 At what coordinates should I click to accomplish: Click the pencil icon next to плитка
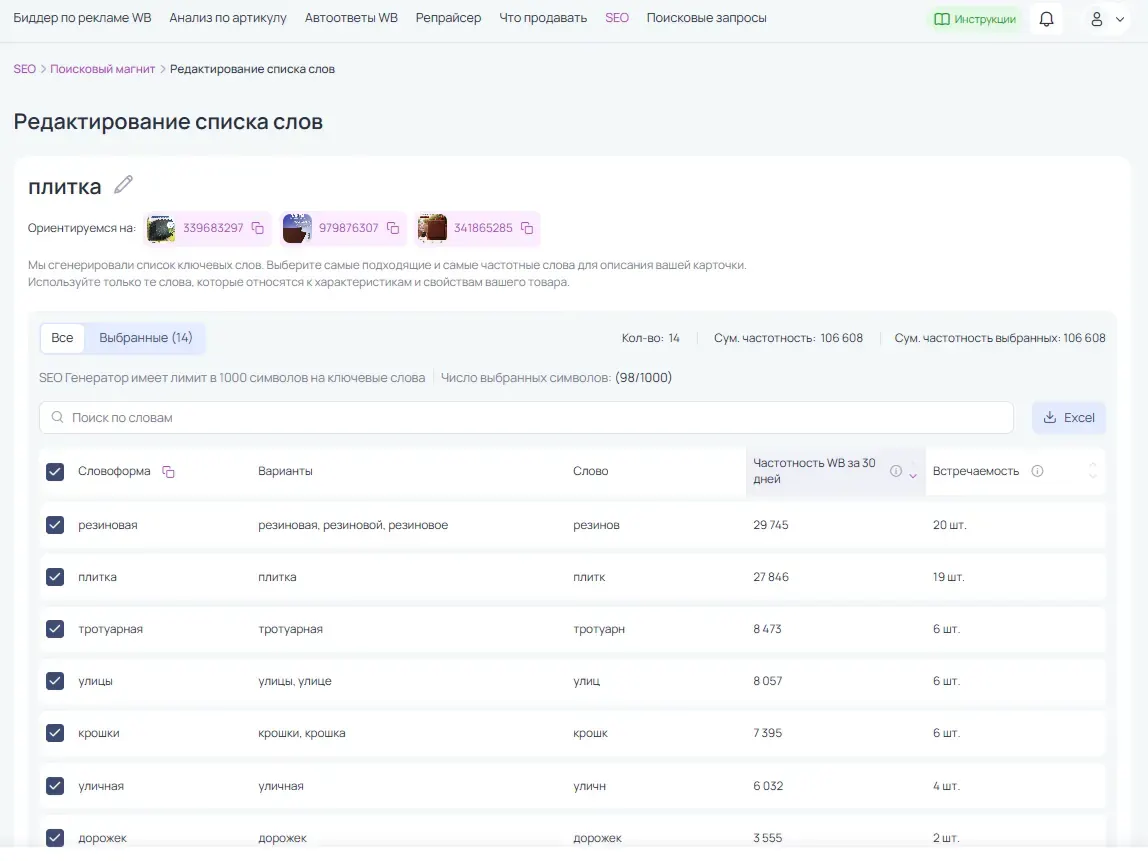(123, 185)
